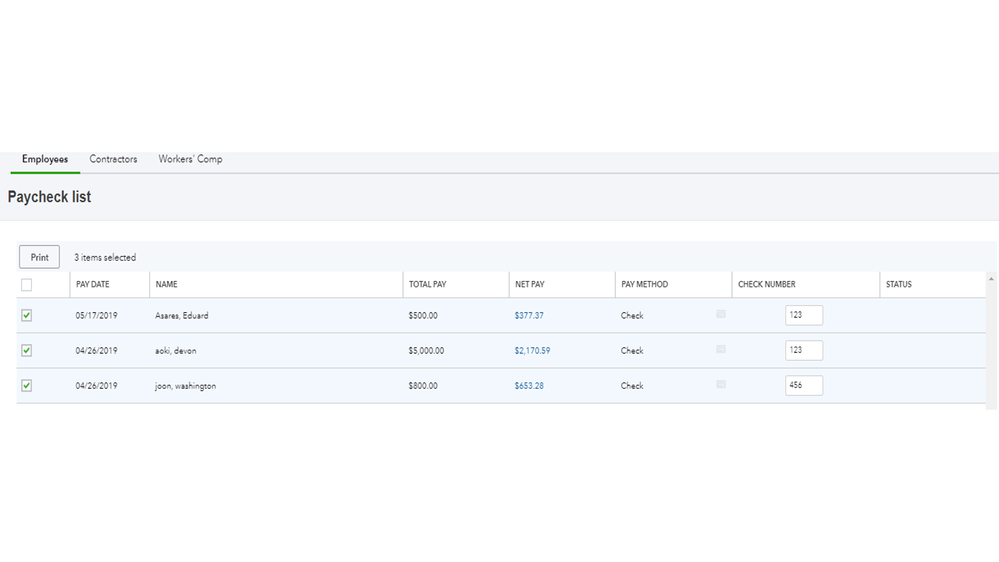Click the small gray icon in aoki row
This screenshot has height=562, width=999.
(721, 349)
